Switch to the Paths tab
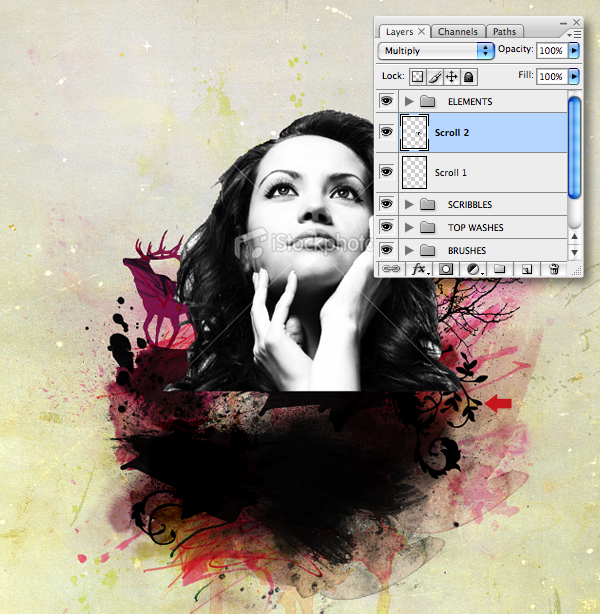This screenshot has height=614, width=600. coord(504,32)
